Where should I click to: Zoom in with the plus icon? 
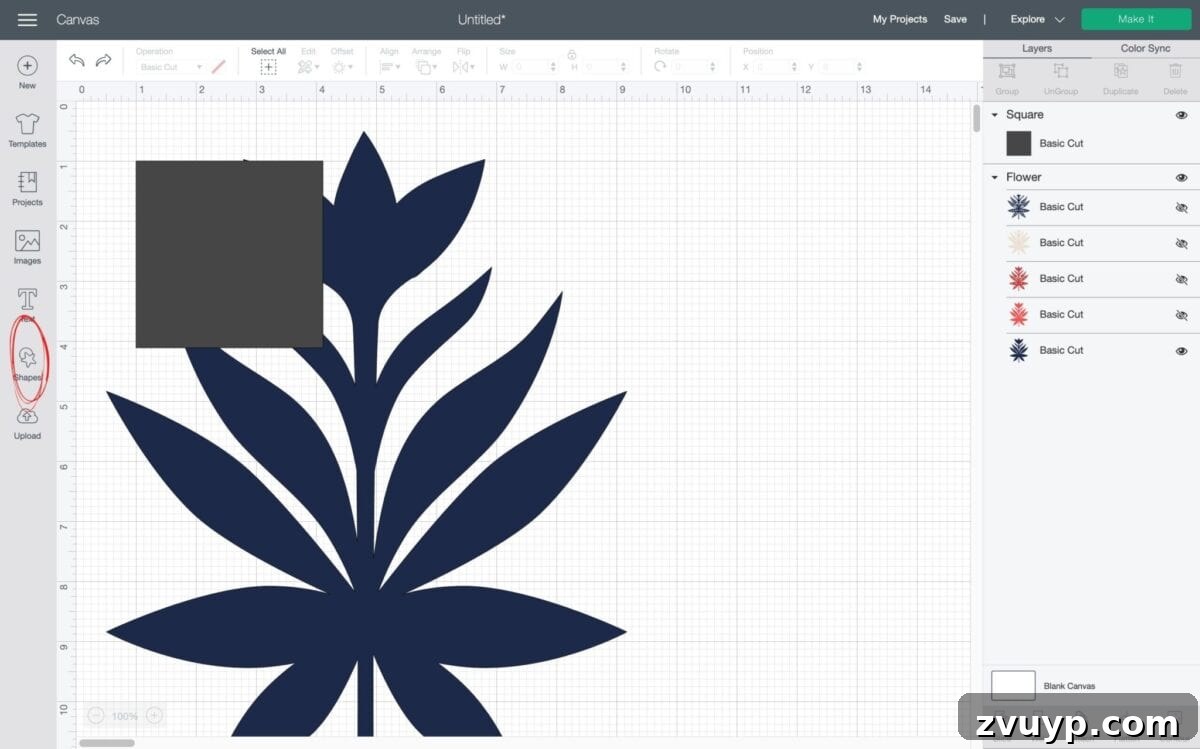(154, 715)
